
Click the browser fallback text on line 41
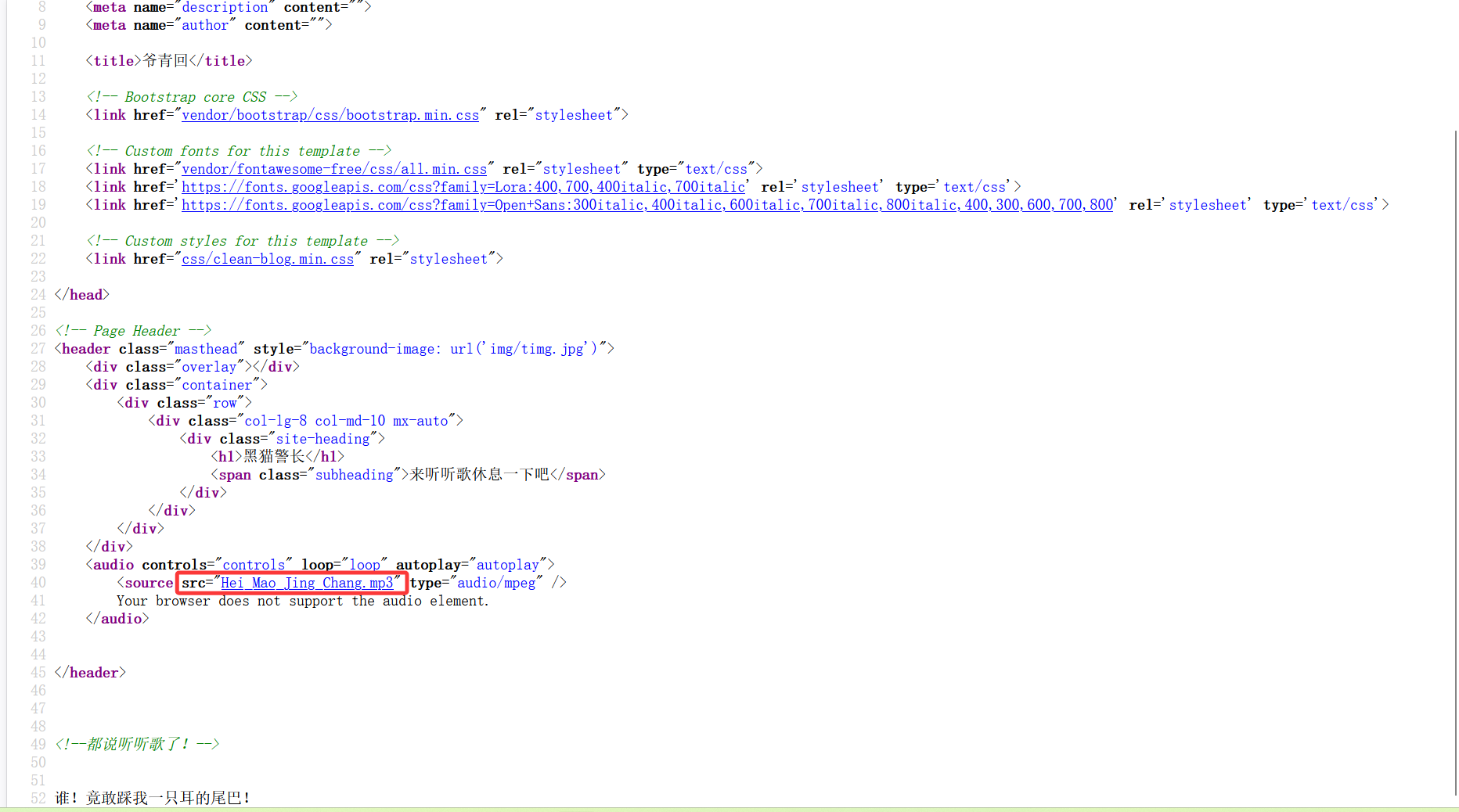click(302, 601)
